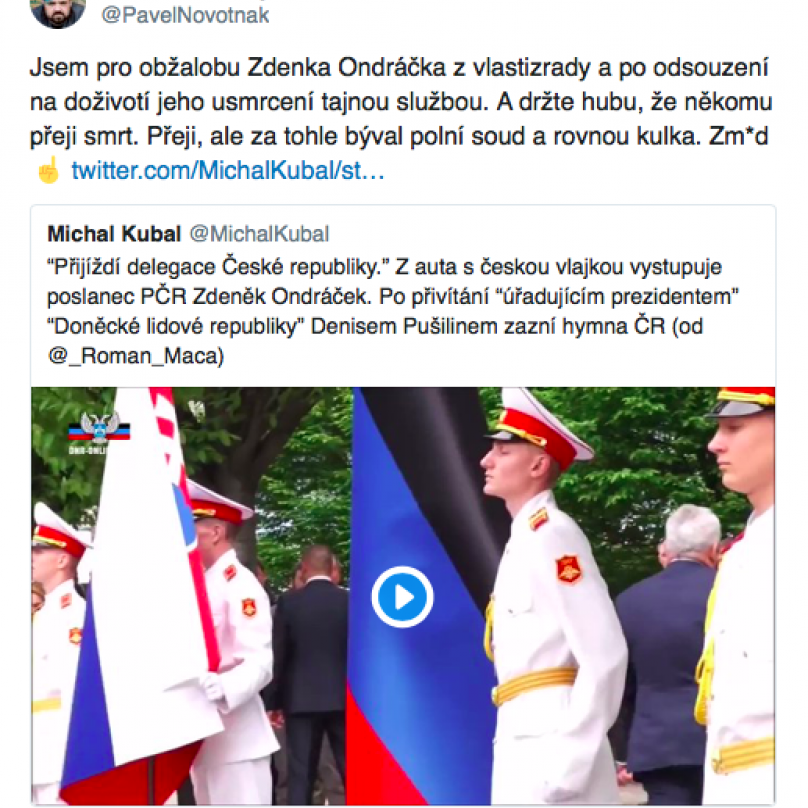Viewport: 808px width, 808px height.
Task: Click the @_Roman_Maca mention
Action: click(136, 356)
